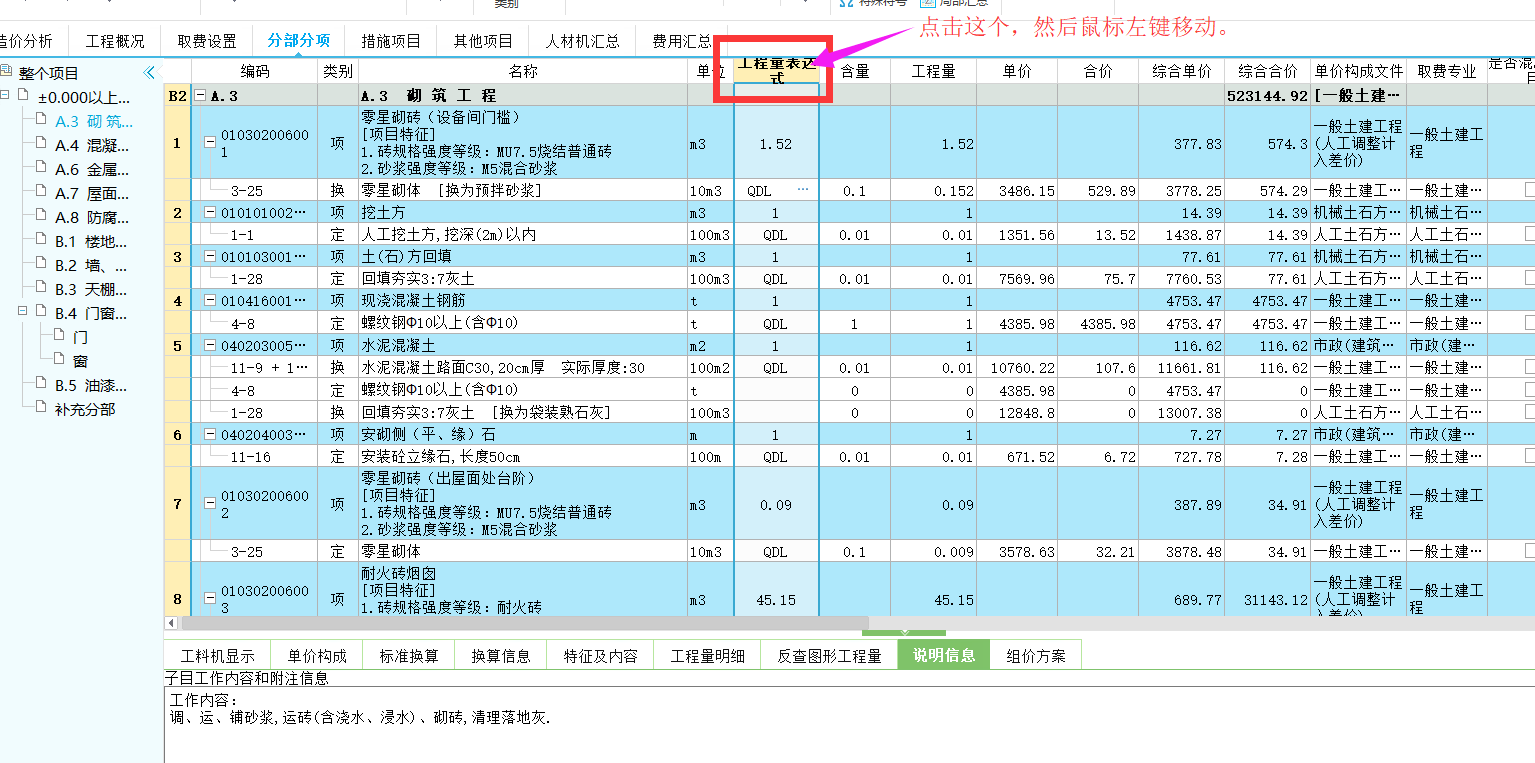The height and width of the screenshot is (763, 1535).
Task: Select A.4 混凝 in the project tree
Action: point(92,145)
